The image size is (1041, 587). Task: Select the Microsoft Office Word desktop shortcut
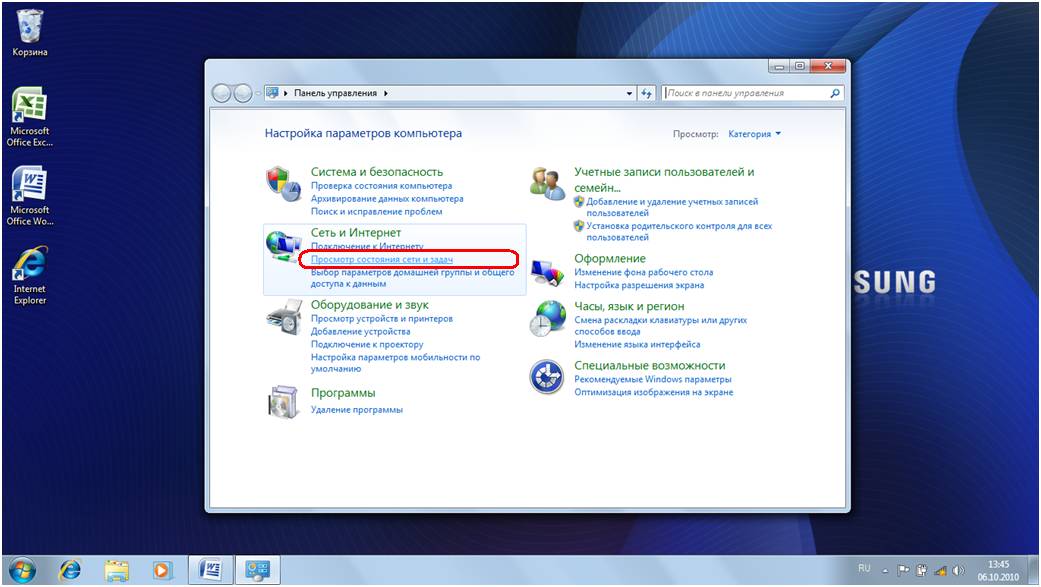coord(30,196)
